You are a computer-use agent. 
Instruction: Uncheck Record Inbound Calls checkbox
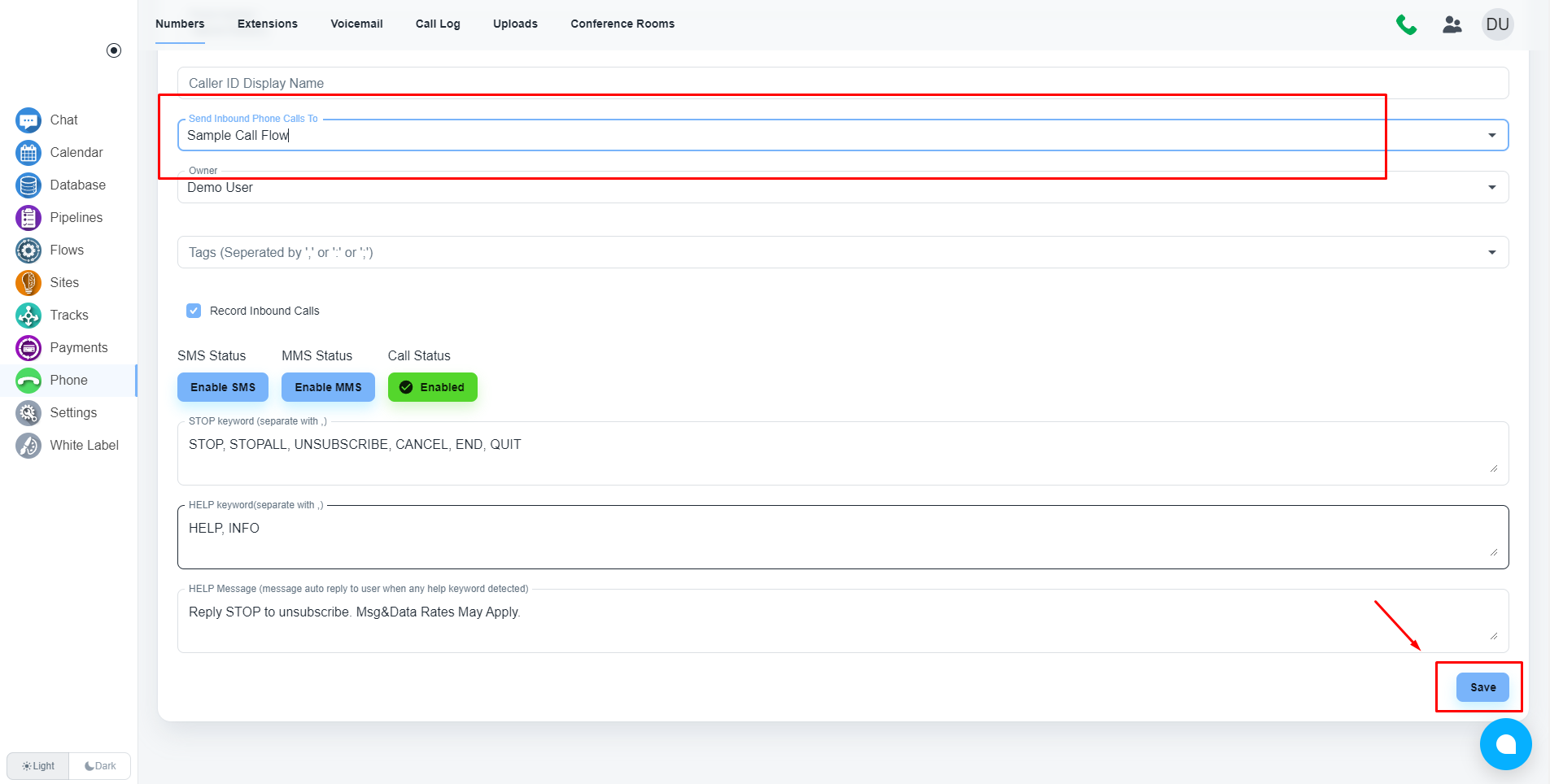(194, 311)
